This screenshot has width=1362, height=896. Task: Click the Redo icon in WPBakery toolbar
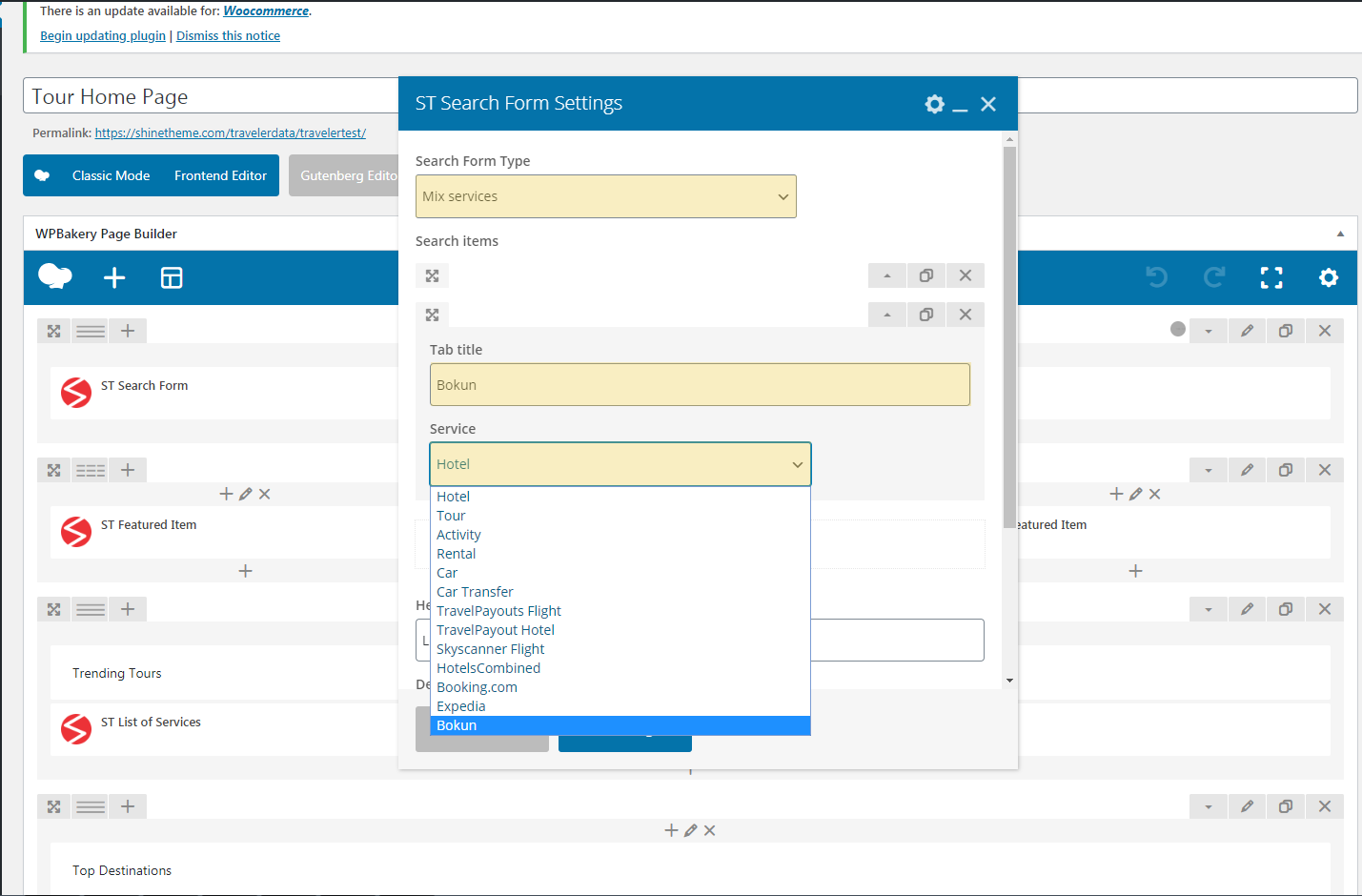[1214, 277]
